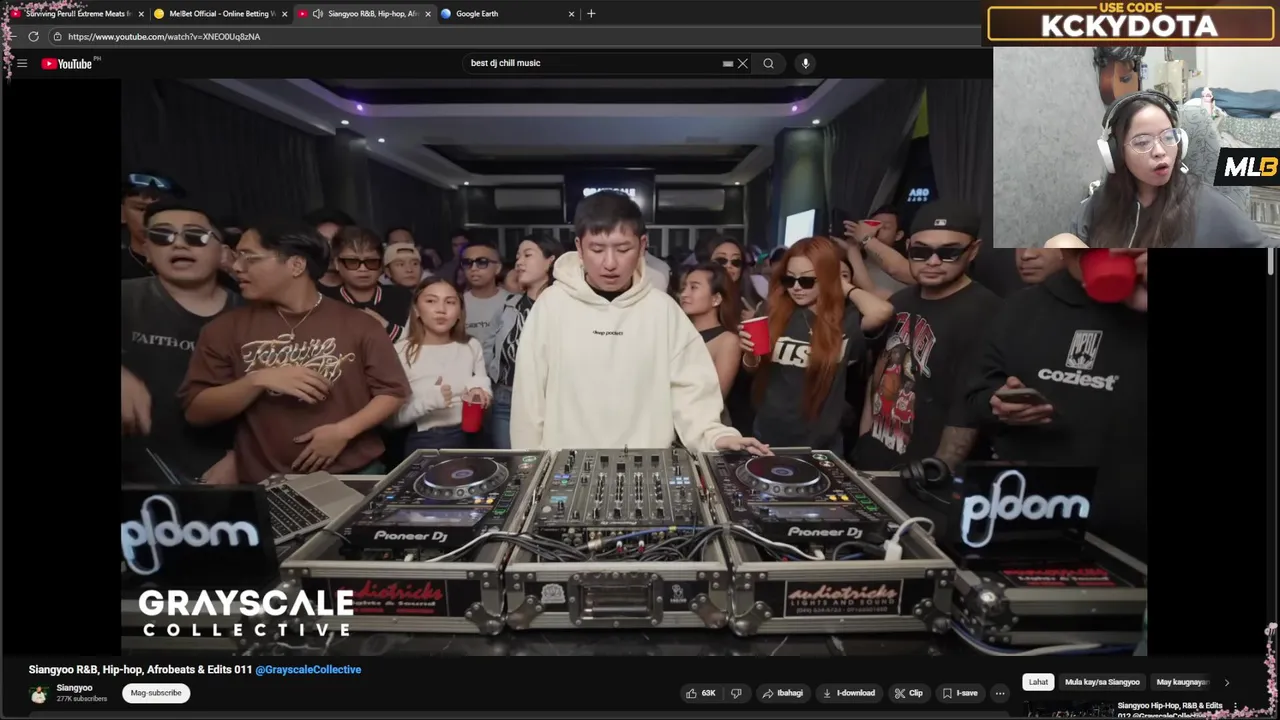Share the video via Ibahagi

point(782,693)
